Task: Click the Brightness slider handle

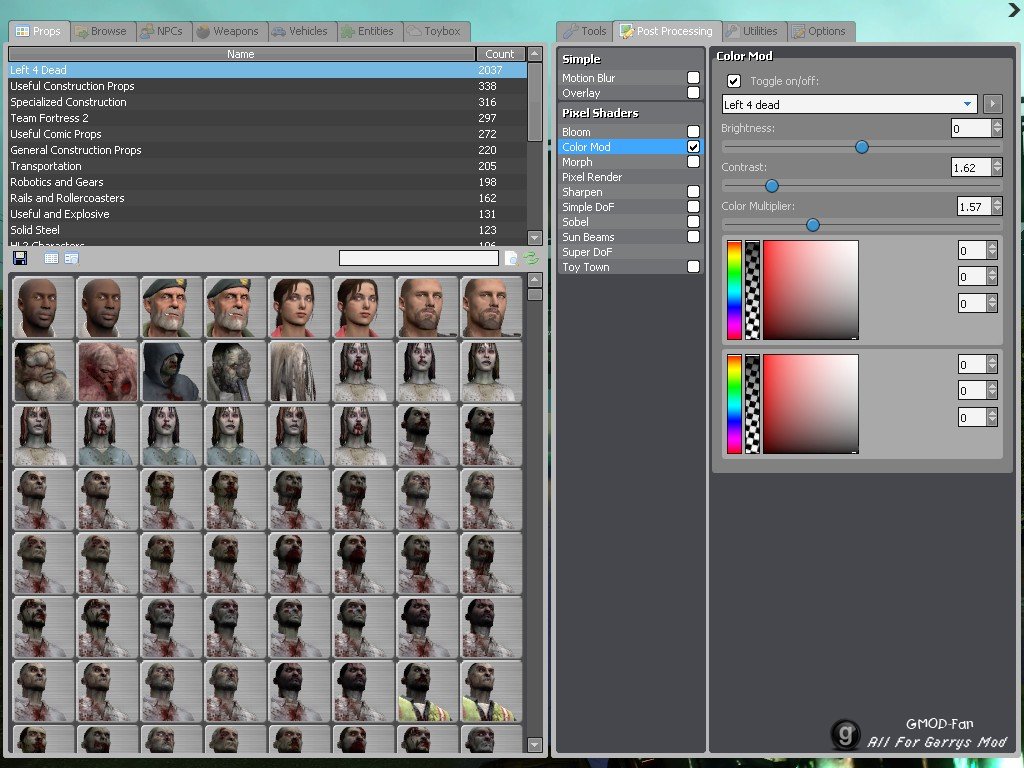Action: 862,147
